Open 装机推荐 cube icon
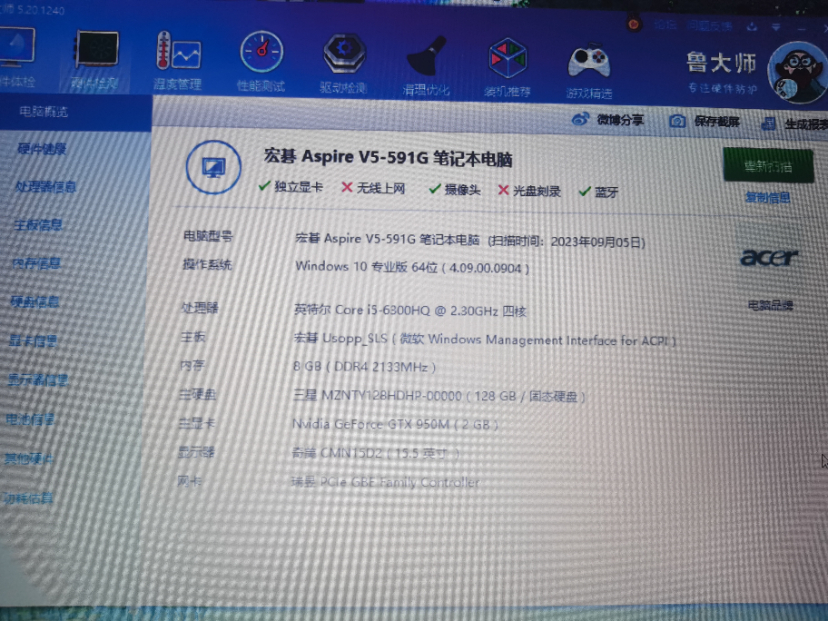 (507, 68)
